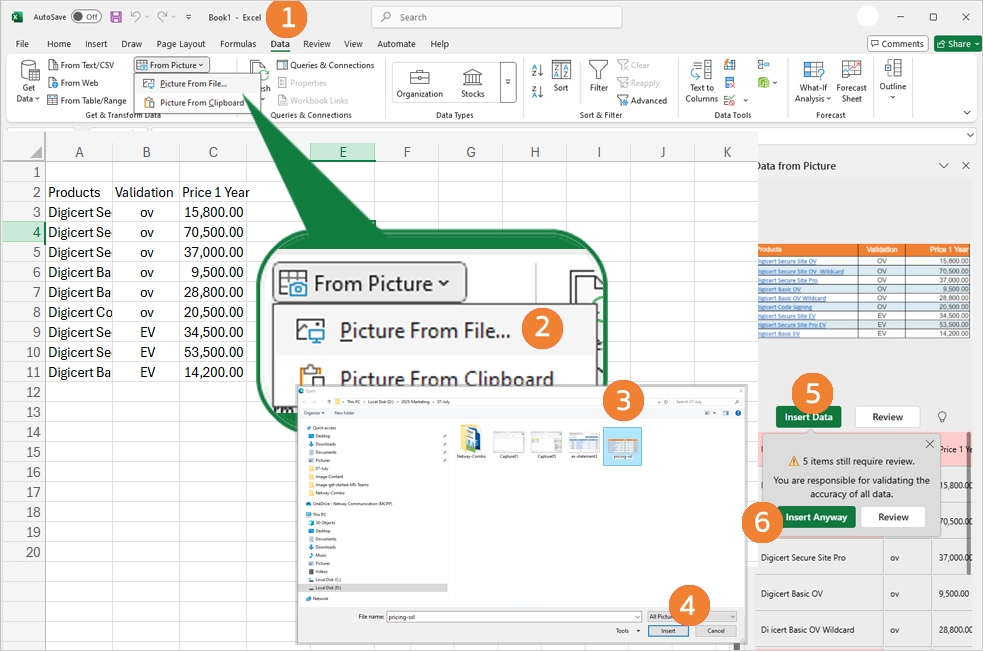Open Customize Quick Access Toolbar dropdown
This screenshot has width=983, height=651.
point(188,17)
